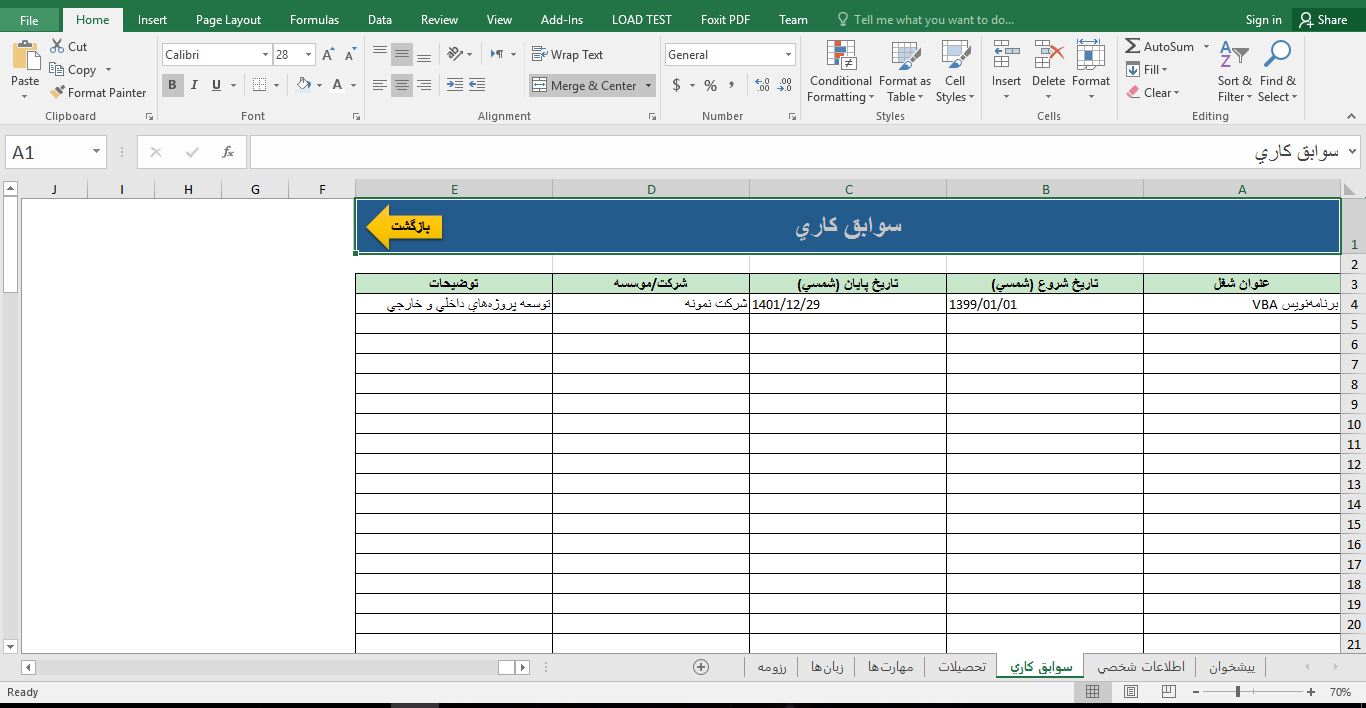Increase decimal places

click(x=762, y=86)
